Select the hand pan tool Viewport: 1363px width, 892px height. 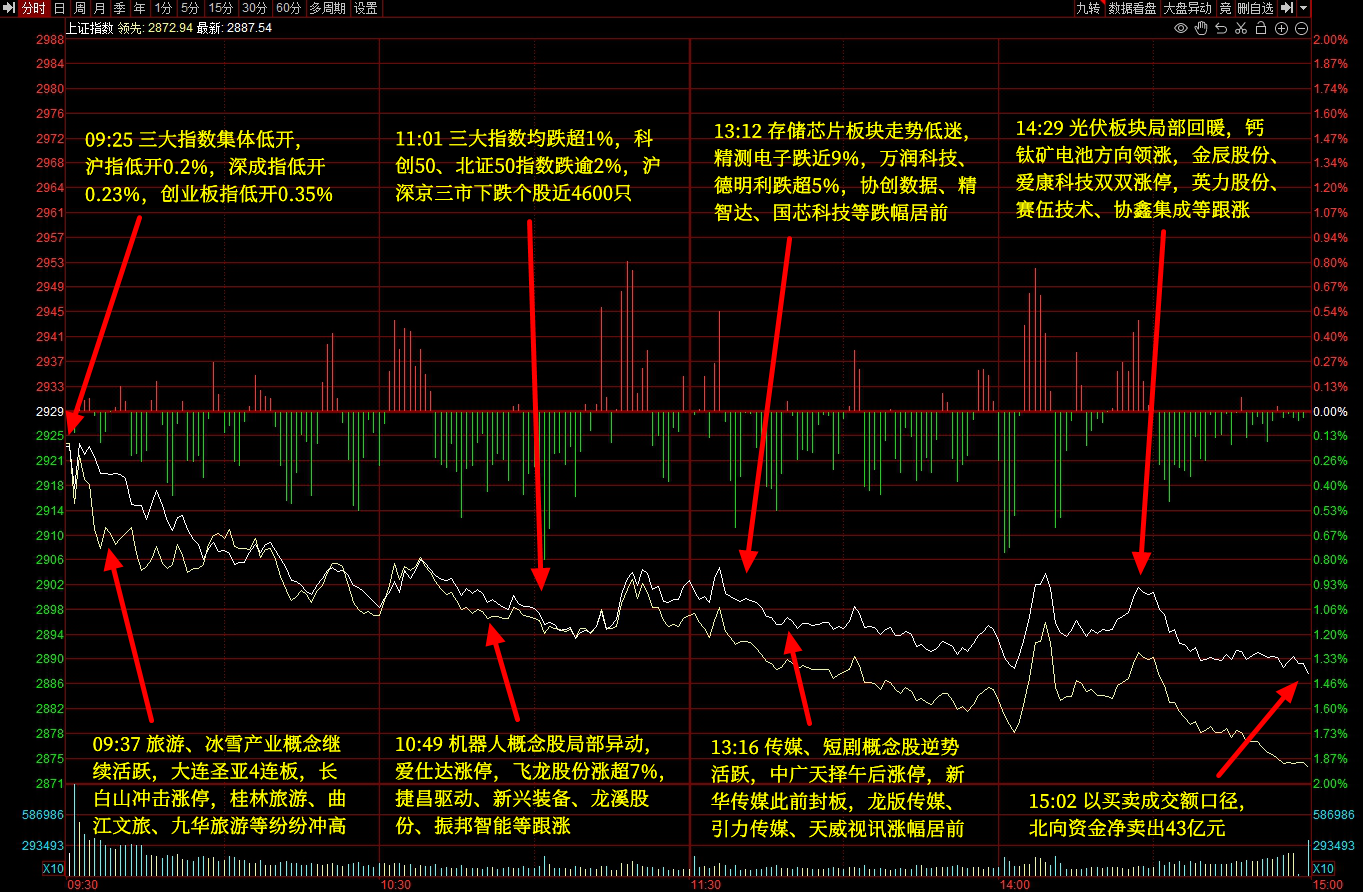tap(1201, 28)
